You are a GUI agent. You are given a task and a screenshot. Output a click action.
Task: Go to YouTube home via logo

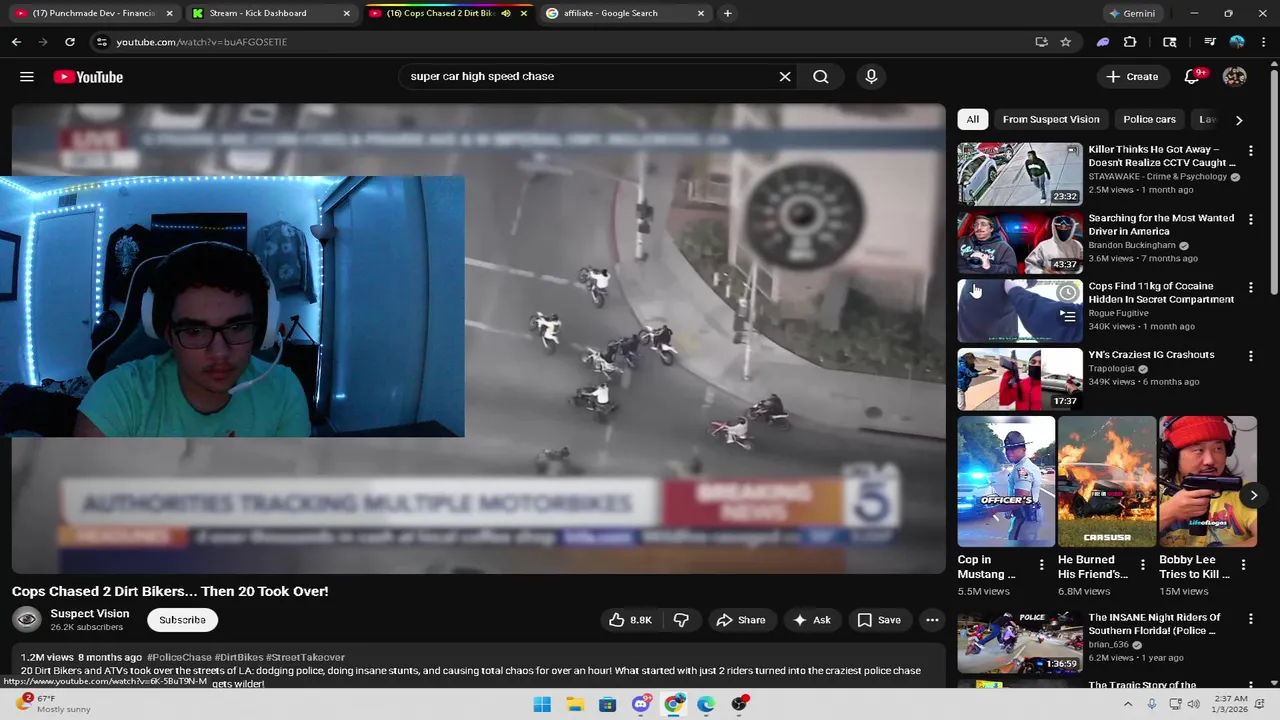tap(88, 77)
